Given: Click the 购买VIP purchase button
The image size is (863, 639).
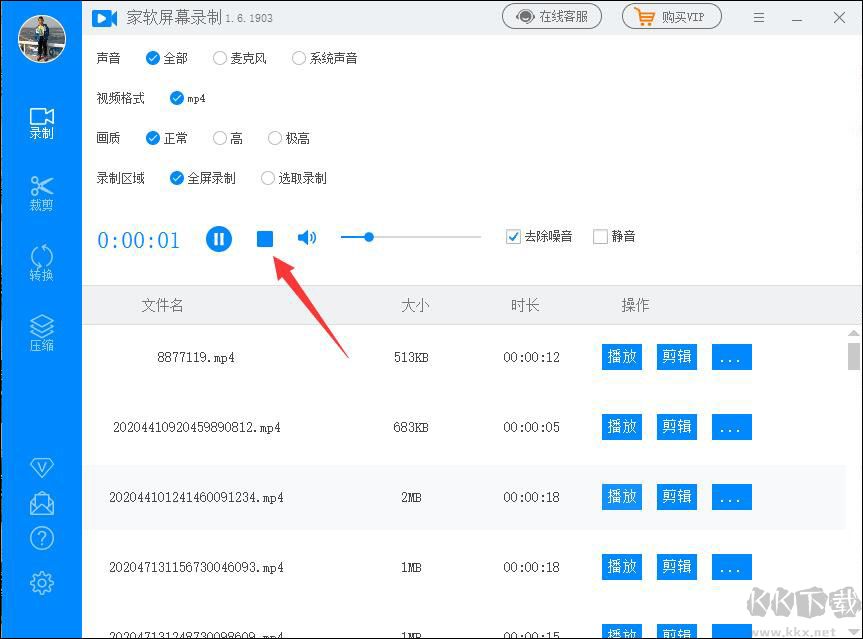Looking at the screenshot, I should click(x=671, y=17).
